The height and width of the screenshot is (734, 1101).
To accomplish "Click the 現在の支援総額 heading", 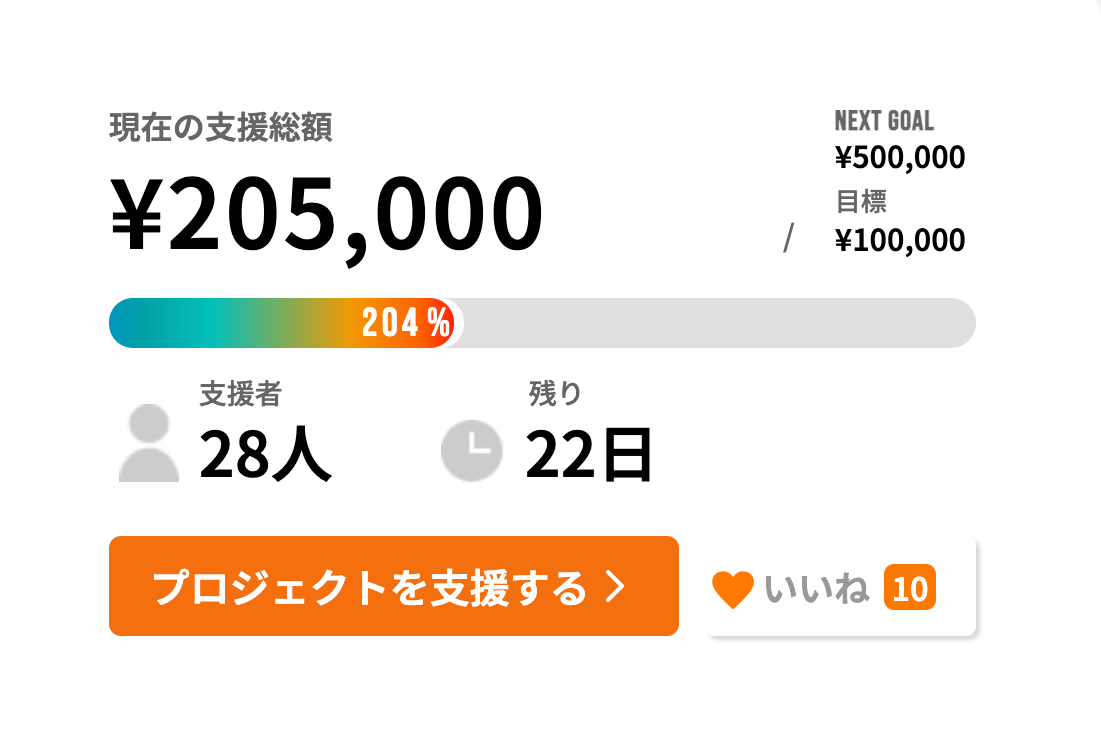I will click(220, 127).
